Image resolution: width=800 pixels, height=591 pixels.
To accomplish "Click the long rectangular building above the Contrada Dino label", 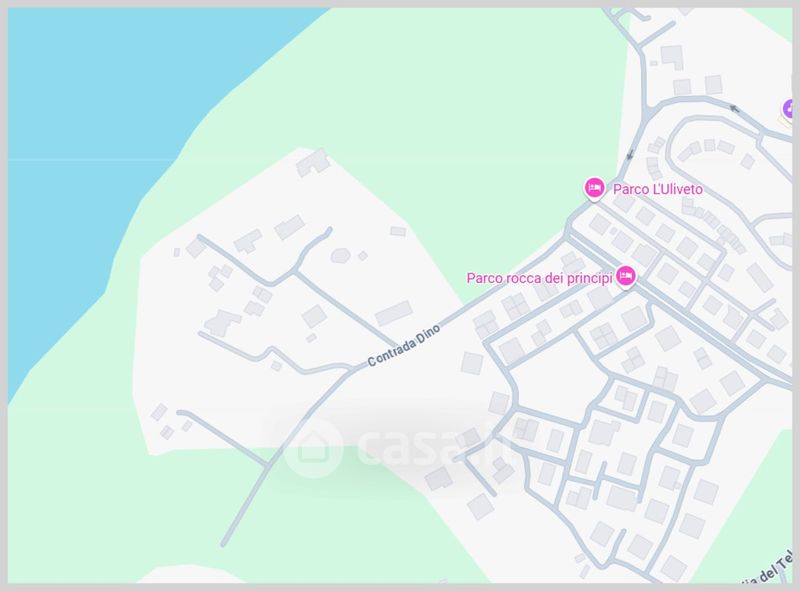I will point(393,313).
